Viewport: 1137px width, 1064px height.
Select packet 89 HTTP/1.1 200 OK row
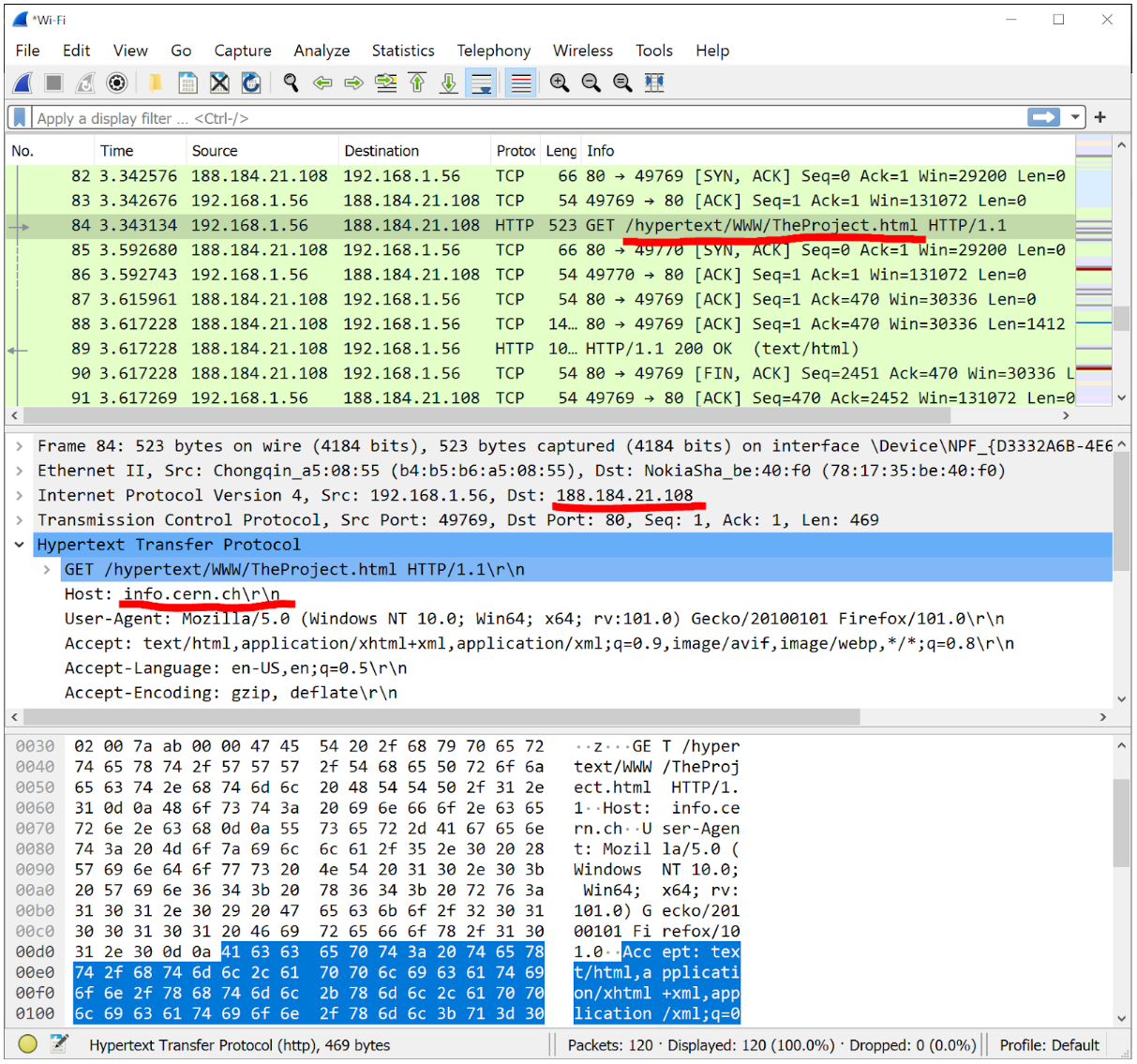[x=540, y=349]
